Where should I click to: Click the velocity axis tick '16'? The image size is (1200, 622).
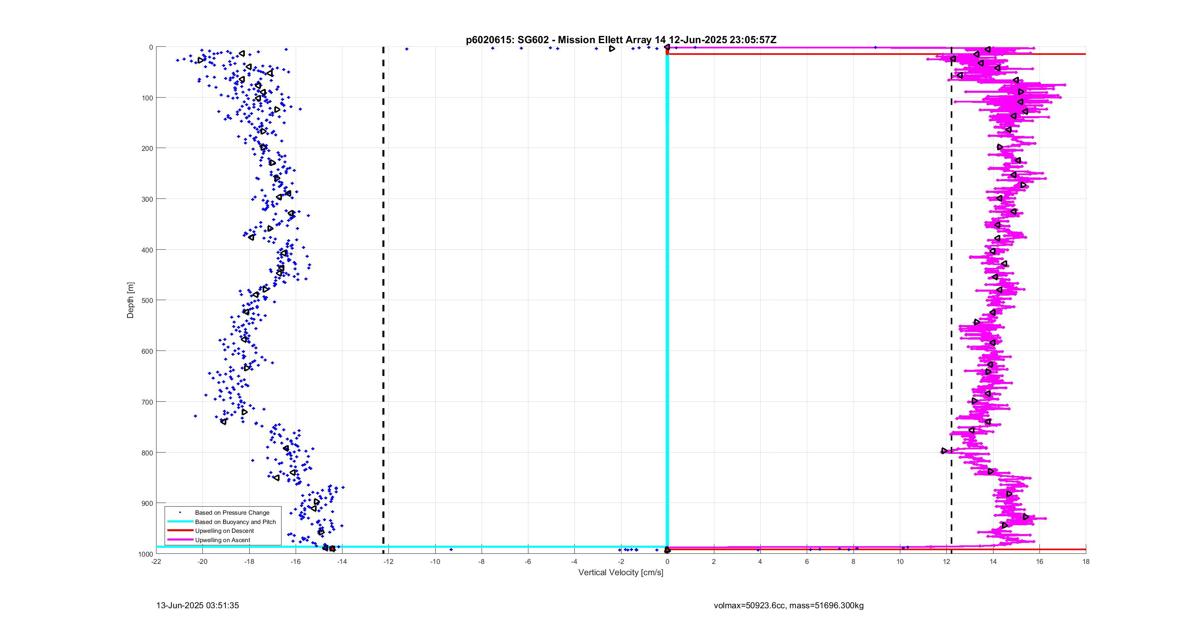(1039, 562)
